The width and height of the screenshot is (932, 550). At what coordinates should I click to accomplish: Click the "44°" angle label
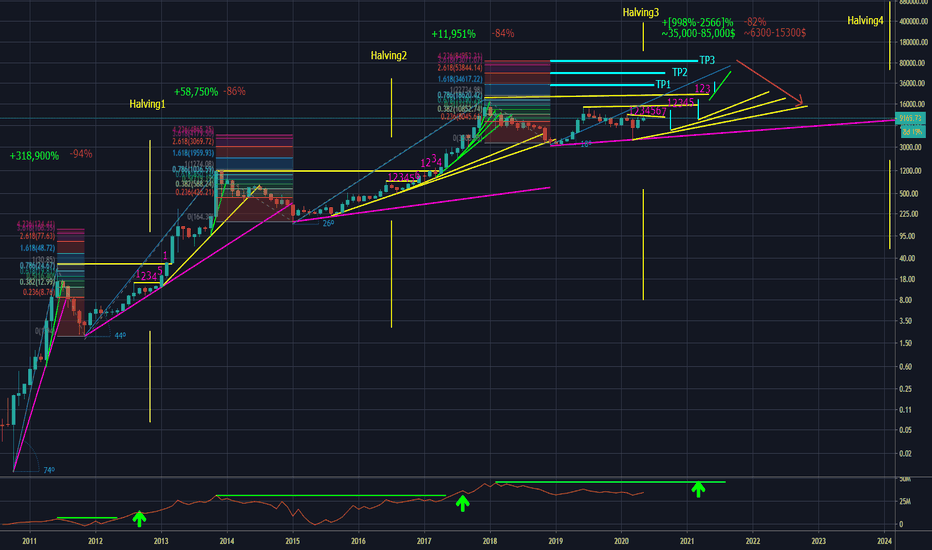[120, 336]
